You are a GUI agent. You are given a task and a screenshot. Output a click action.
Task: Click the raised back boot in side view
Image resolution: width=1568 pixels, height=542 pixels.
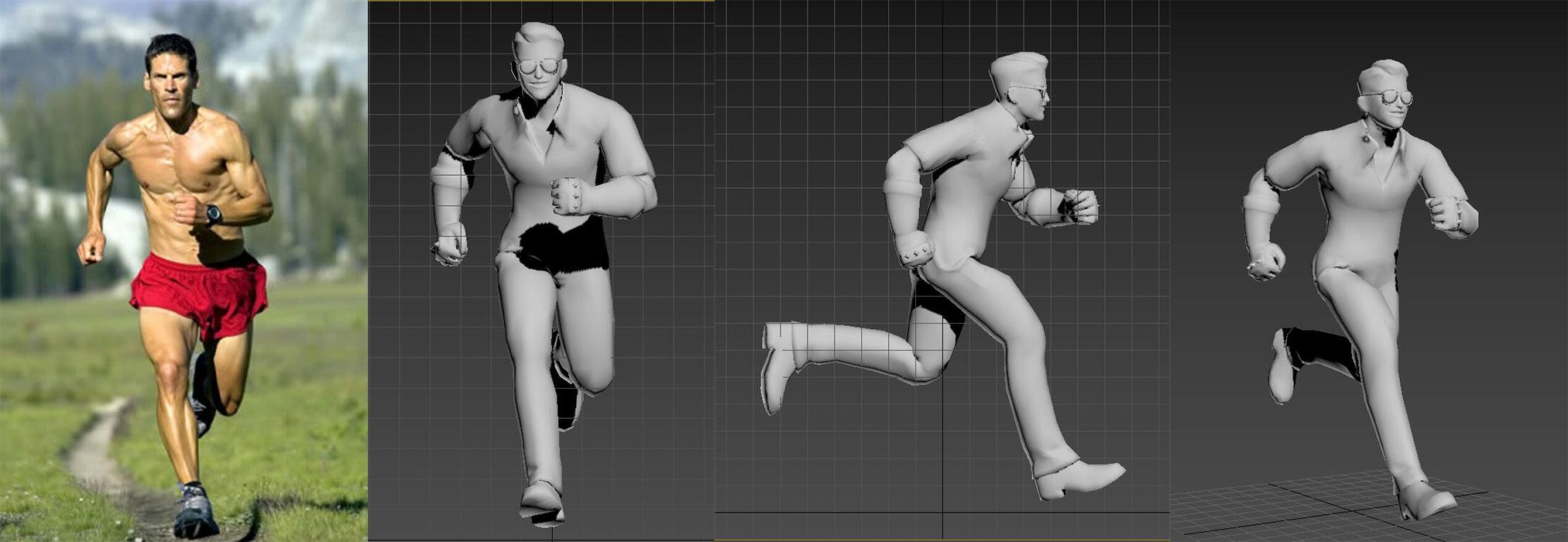click(x=780, y=368)
